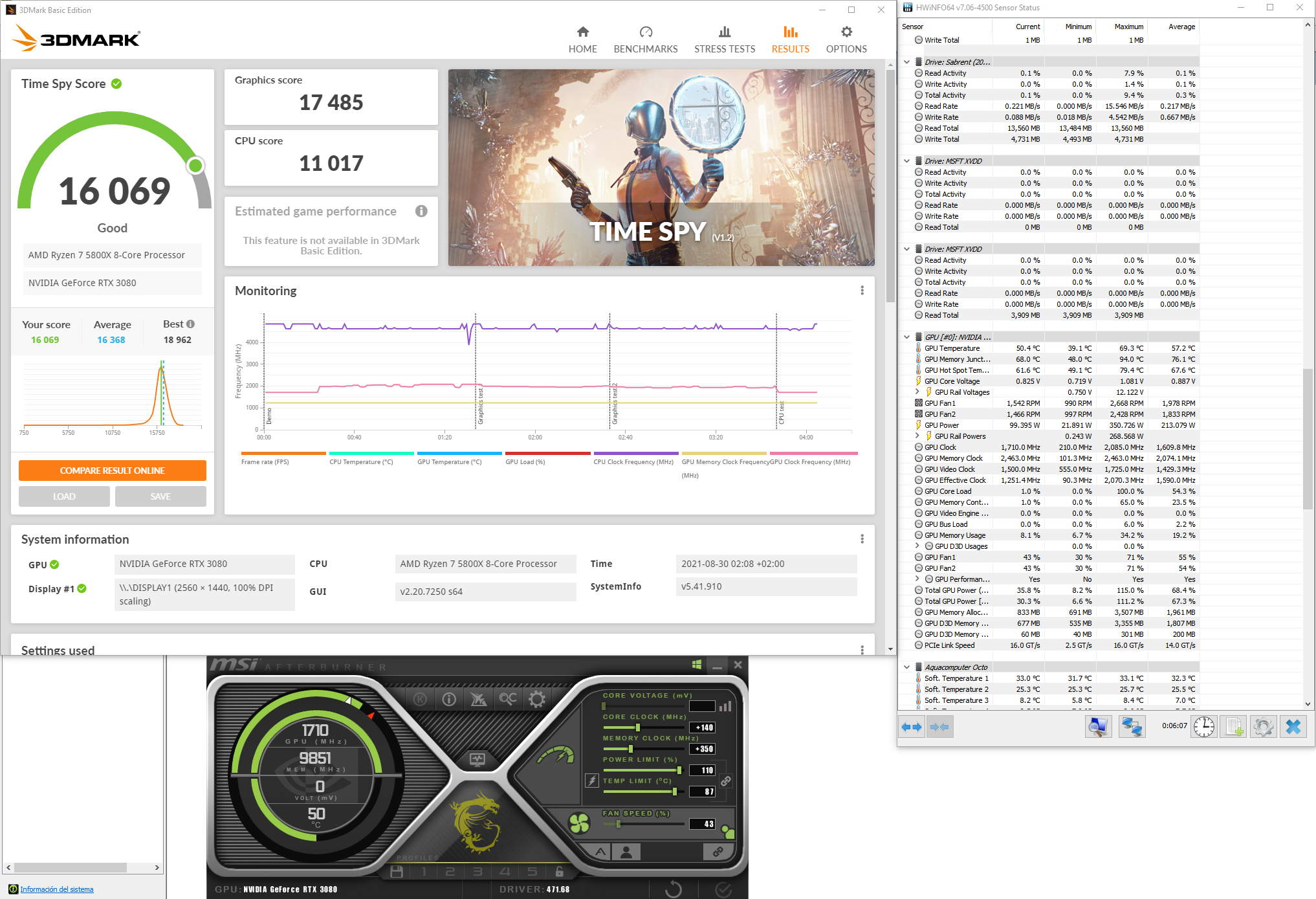Toggle link between power and temp limits
The height and width of the screenshot is (899, 1316).
[726, 781]
